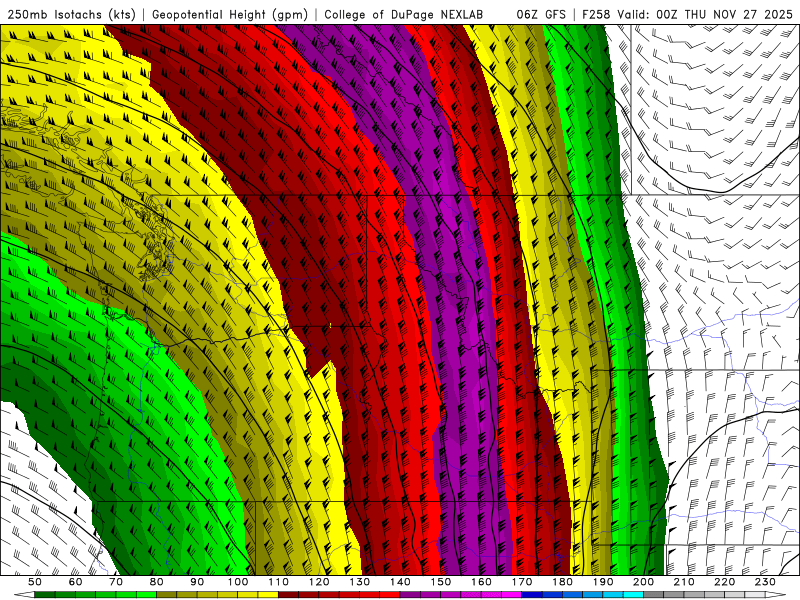
Task: Click the '80' legend scale number
Action: pyautogui.click(x=156, y=582)
